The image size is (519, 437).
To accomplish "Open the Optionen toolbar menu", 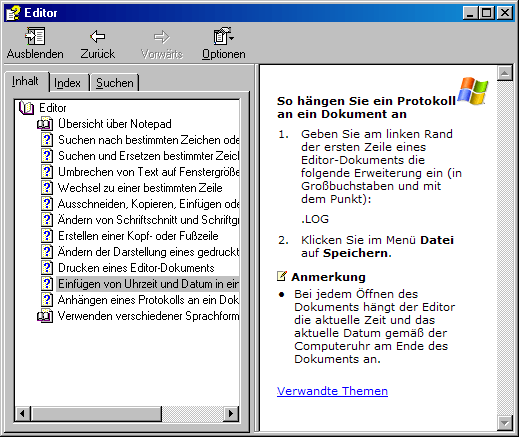I will (224, 44).
